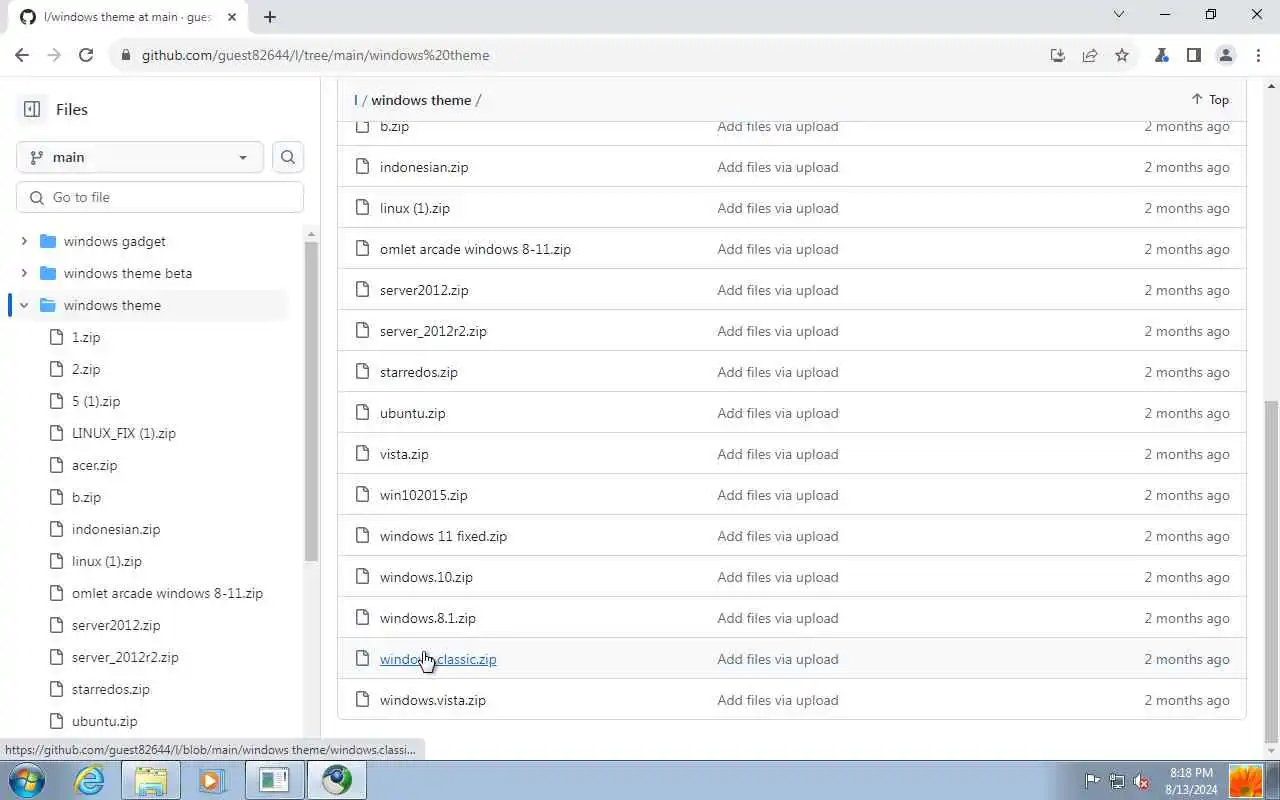This screenshot has height=800, width=1280.
Task: Open windows.classic.zip file
Action: coord(438,659)
